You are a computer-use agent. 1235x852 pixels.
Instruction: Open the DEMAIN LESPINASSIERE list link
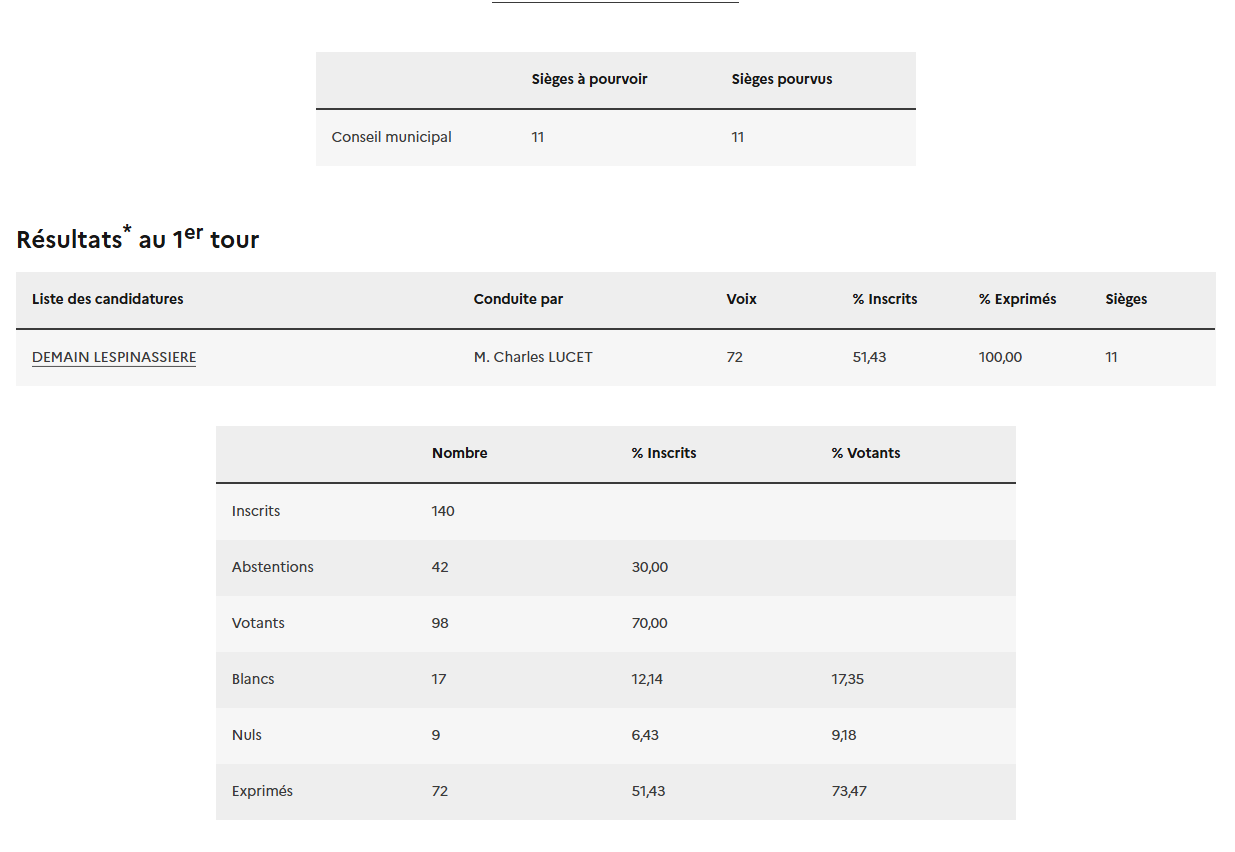(x=114, y=357)
